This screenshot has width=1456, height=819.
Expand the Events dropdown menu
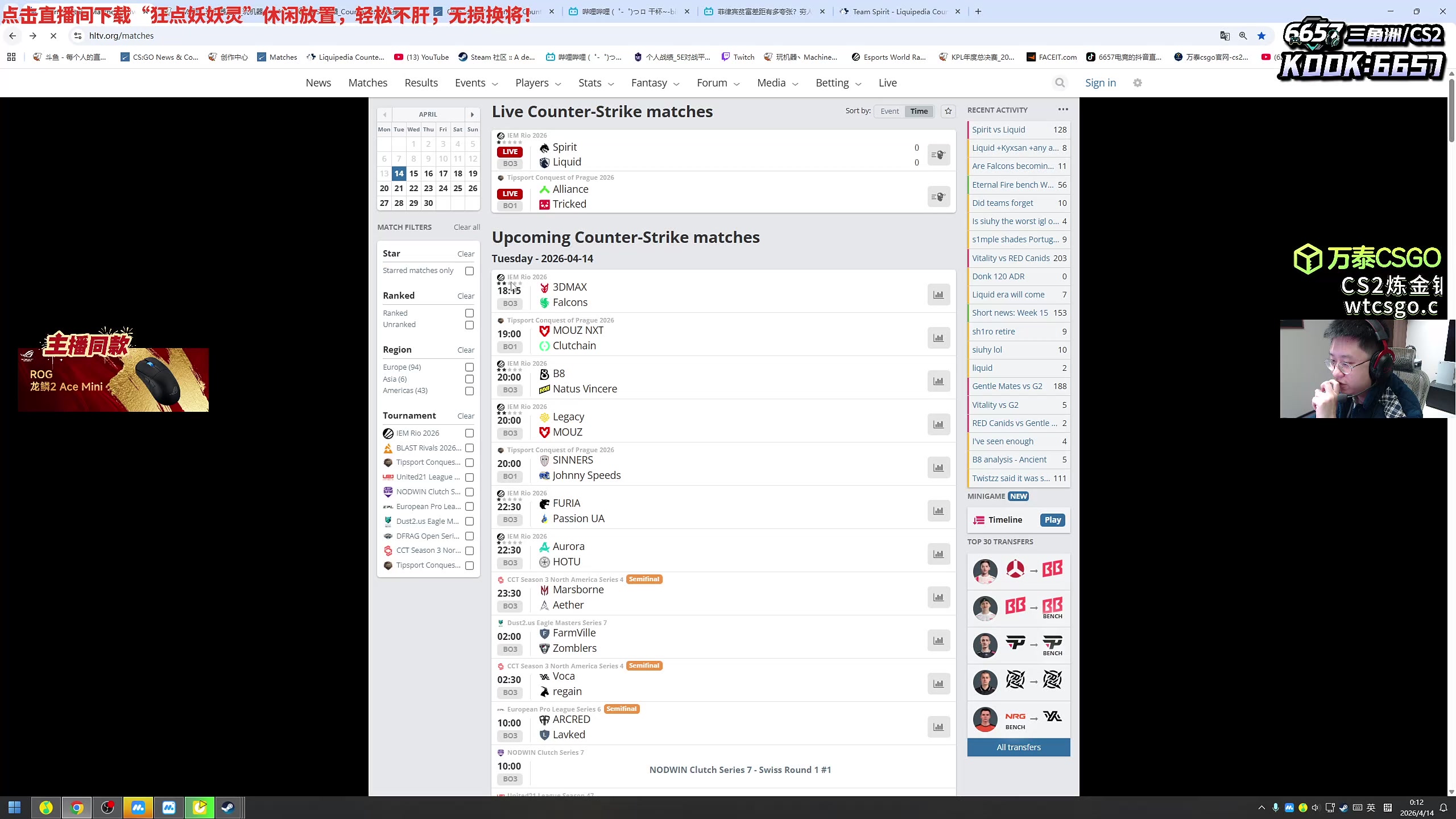476,83
